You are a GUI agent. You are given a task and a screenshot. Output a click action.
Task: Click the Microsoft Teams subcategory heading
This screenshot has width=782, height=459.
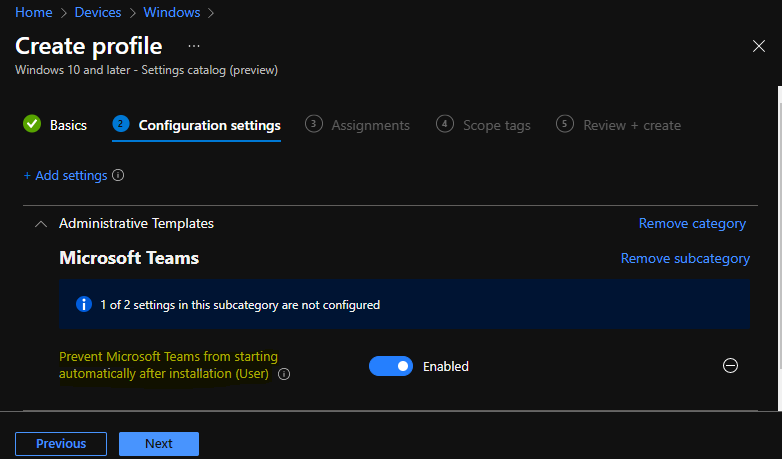129,258
